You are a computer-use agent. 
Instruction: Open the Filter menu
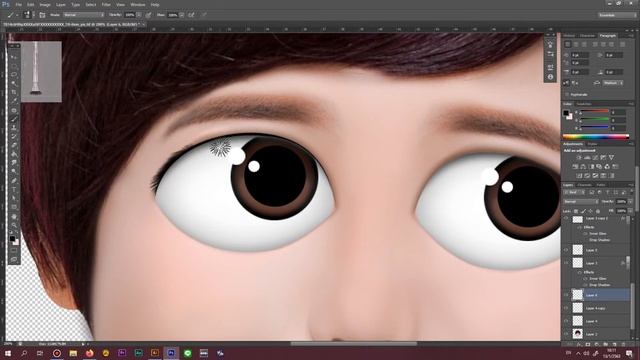coord(106,5)
